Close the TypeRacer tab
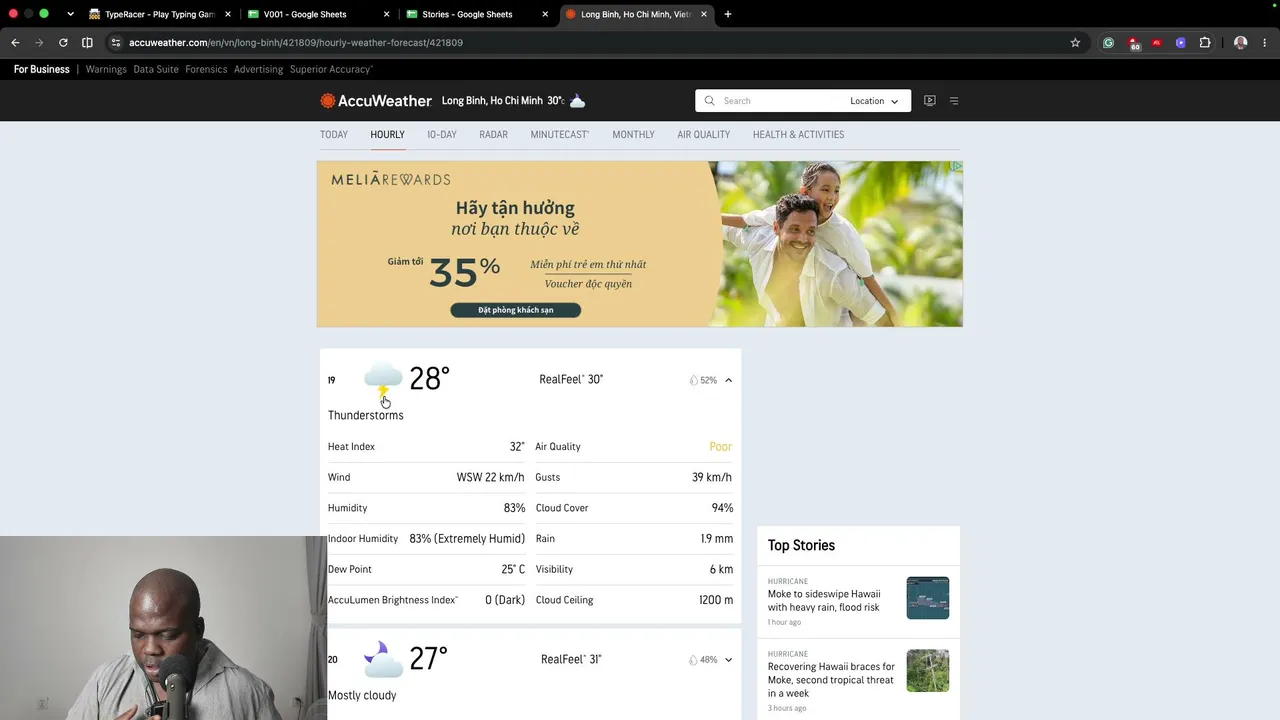This screenshot has height=720, width=1280. (229, 14)
